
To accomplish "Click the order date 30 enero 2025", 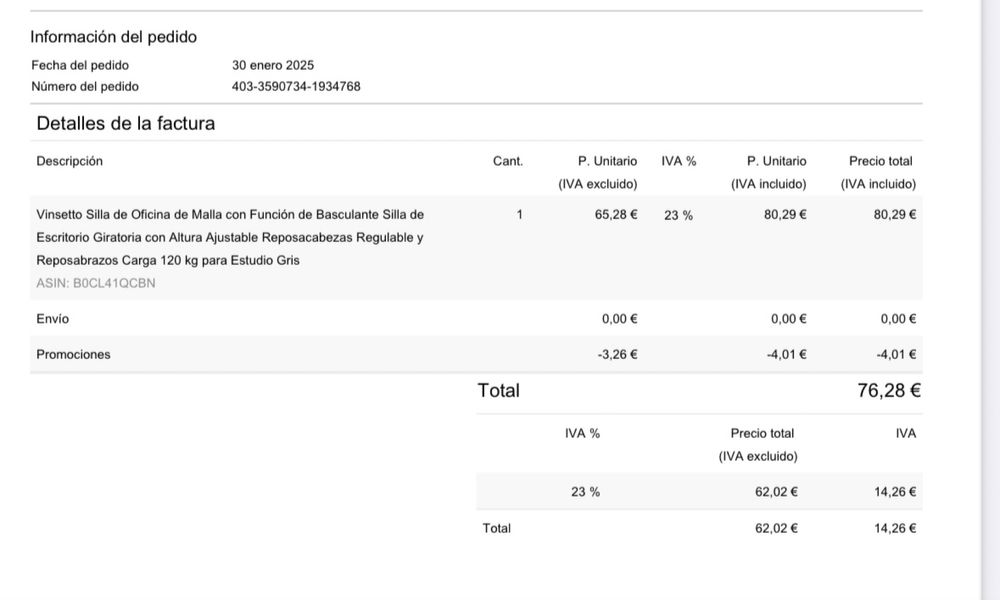I will pyautogui.click(x=273, y=66).
